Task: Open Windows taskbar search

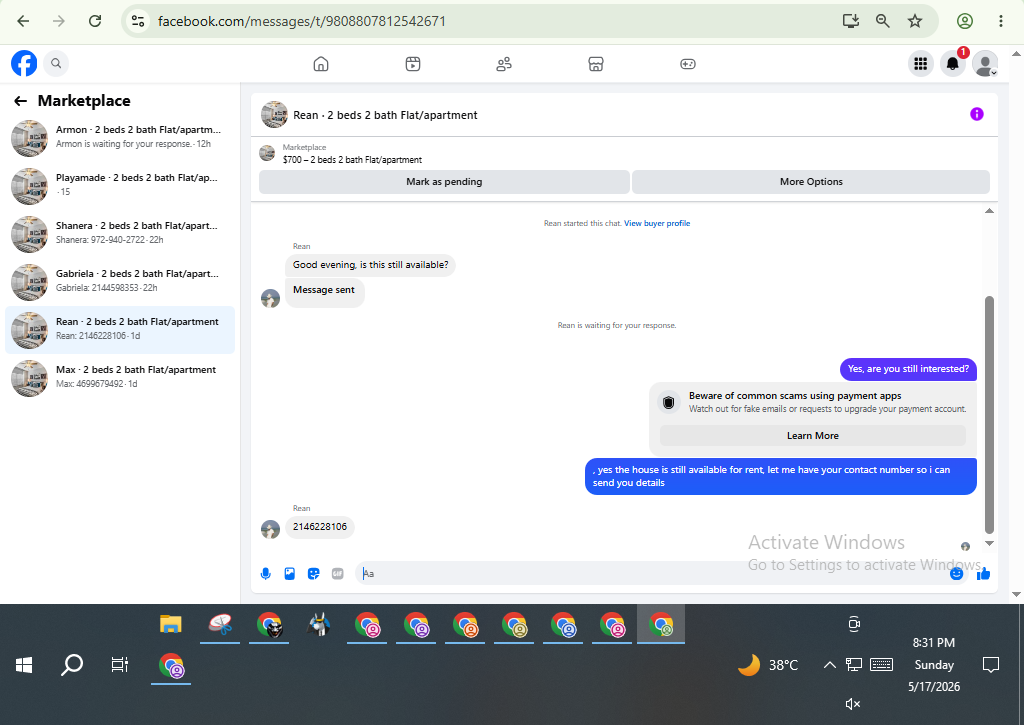Action: coord(72,665)
